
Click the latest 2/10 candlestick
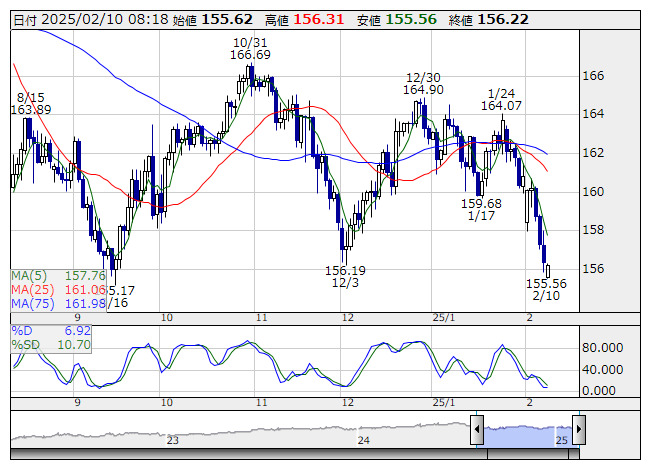point(548,271)
